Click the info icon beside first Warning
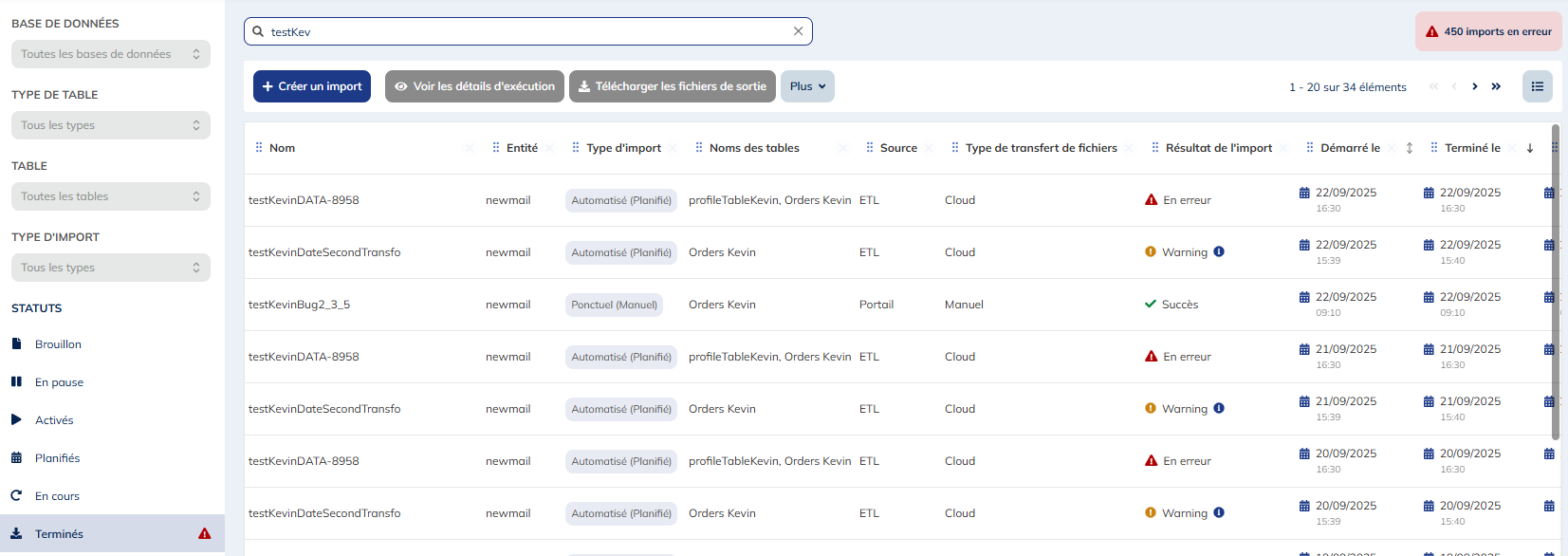Screen dimensions: 1568x556 pyautogui.click(x=1219, y=252)
